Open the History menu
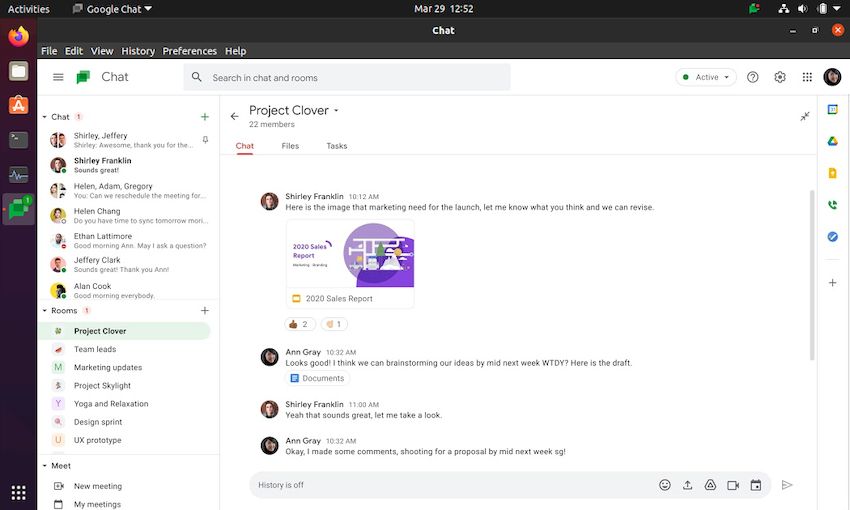This screenshot has width=850, height=510. click(138, 51)
